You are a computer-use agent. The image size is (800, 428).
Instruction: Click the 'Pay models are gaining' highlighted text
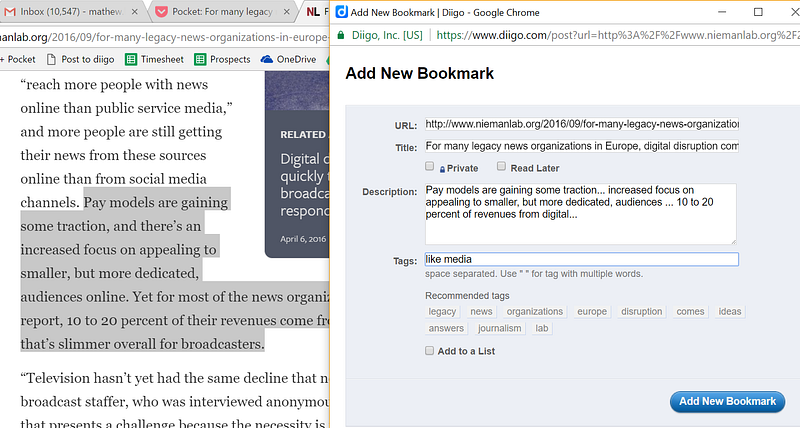[x=156, y=203]
